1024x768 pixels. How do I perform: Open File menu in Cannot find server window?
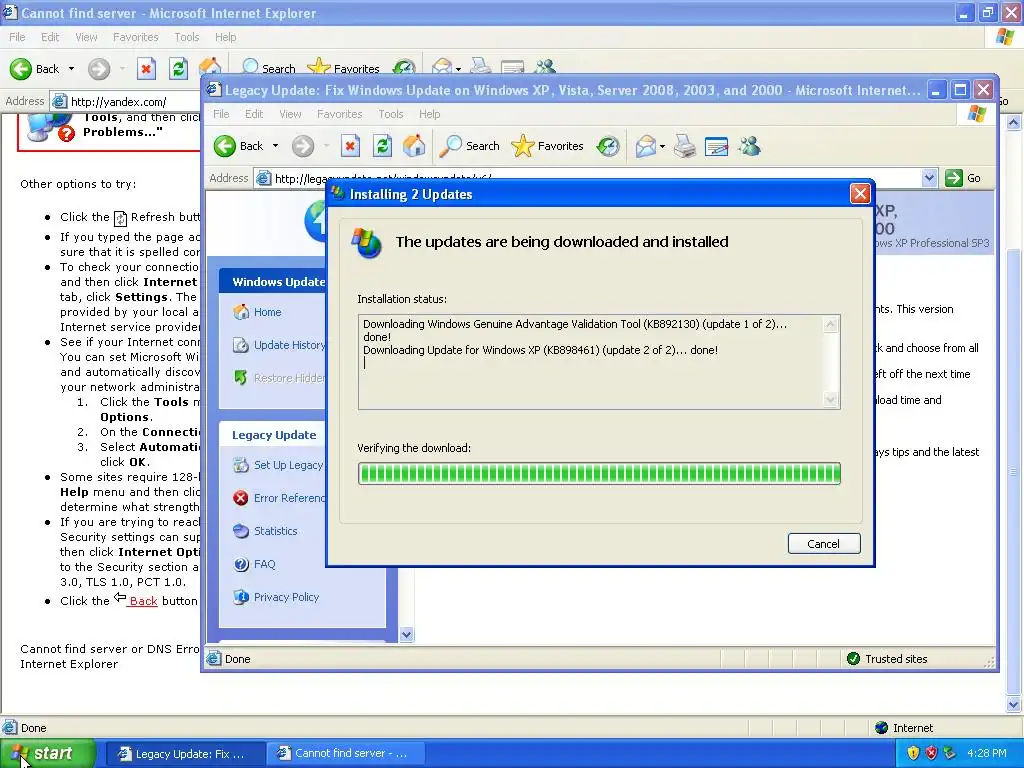[x=17, y=37]
